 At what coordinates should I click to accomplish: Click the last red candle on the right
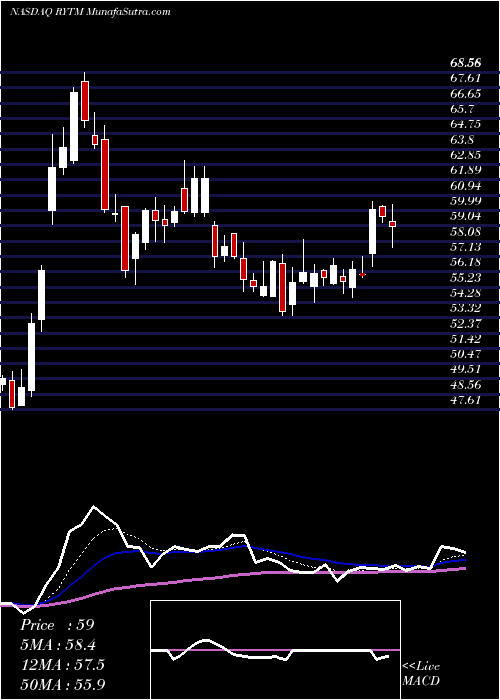(392, 224)
